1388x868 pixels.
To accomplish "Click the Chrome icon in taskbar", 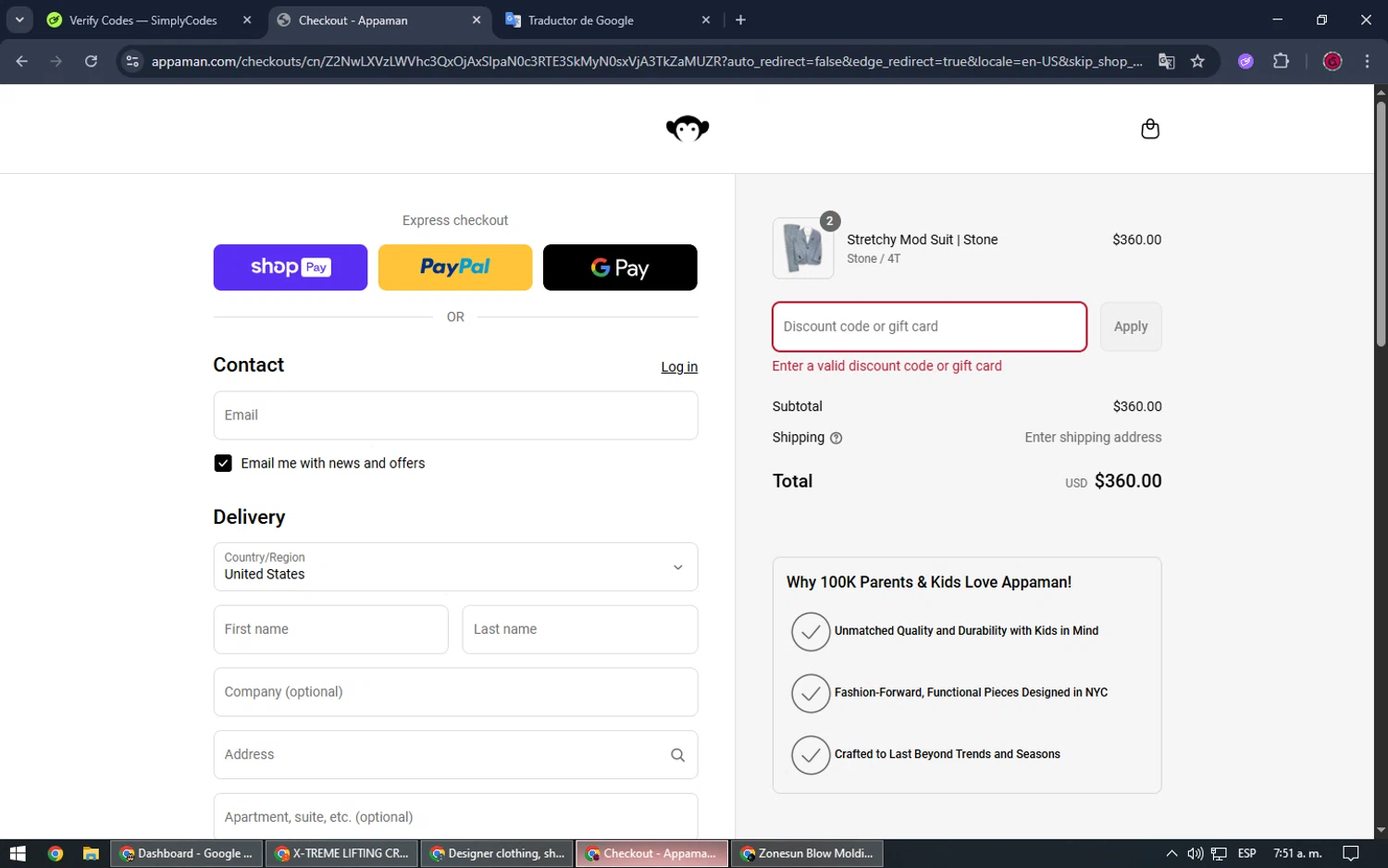I will point(56,853).
